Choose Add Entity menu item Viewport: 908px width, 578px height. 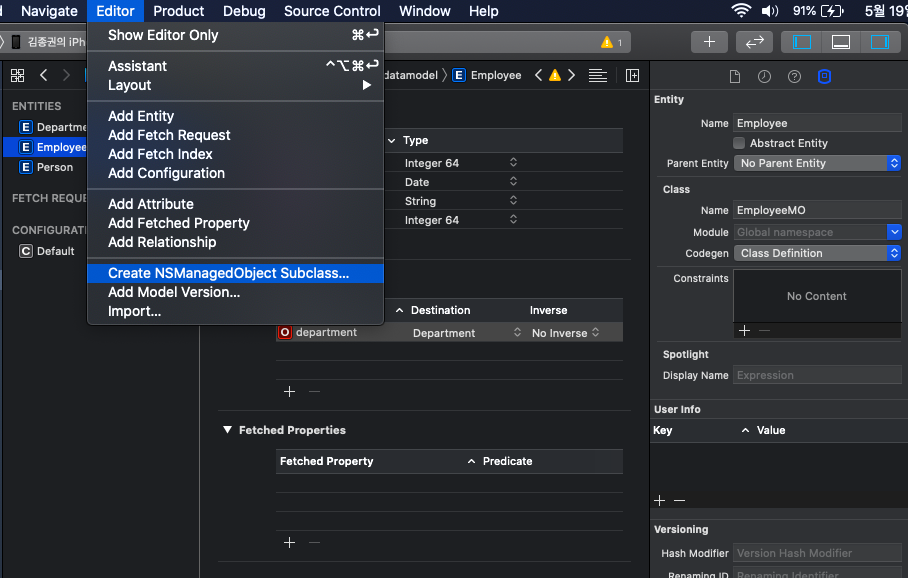coord(235,116)
